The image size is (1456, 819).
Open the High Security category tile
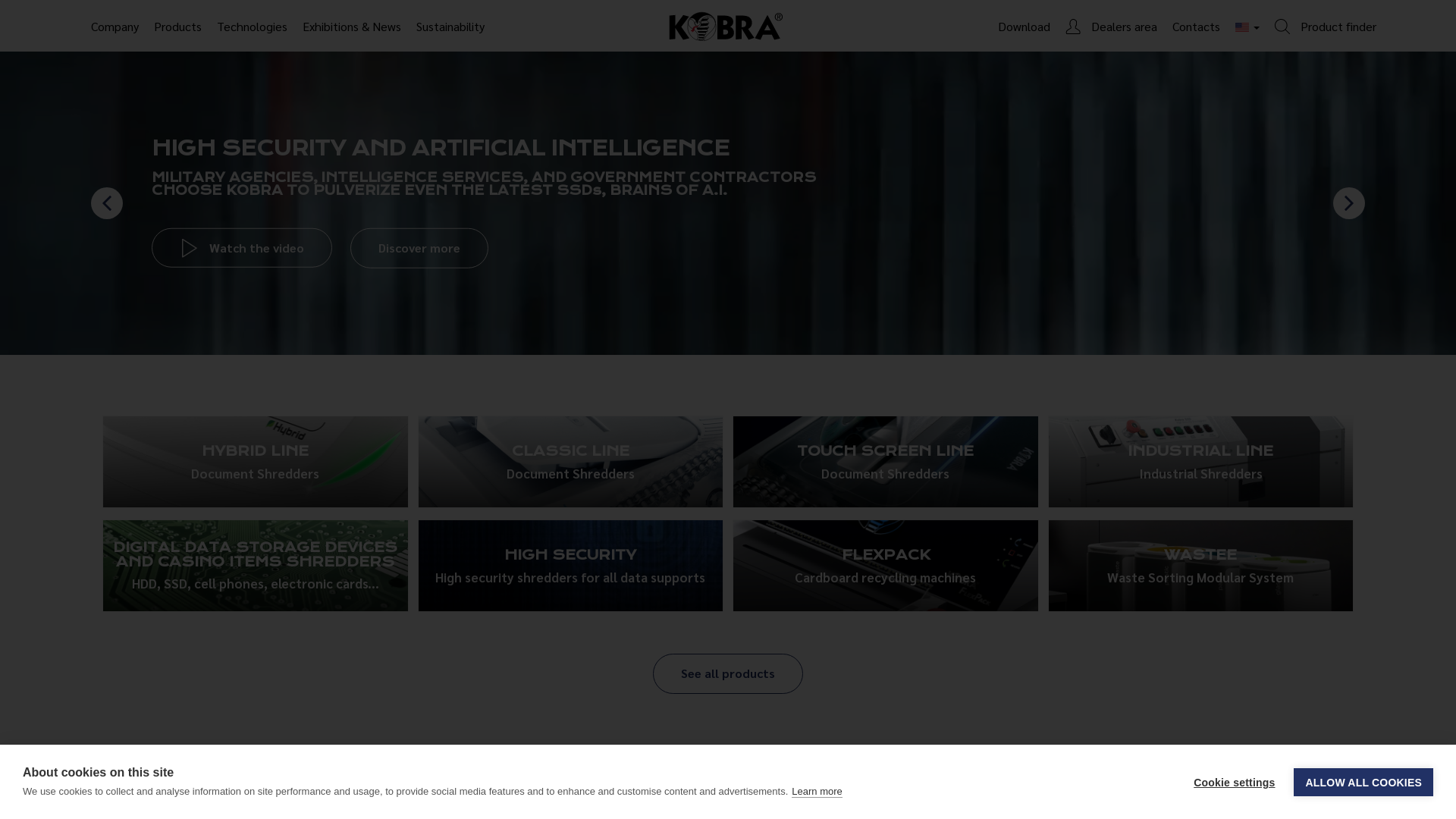(x=570, y=565)
